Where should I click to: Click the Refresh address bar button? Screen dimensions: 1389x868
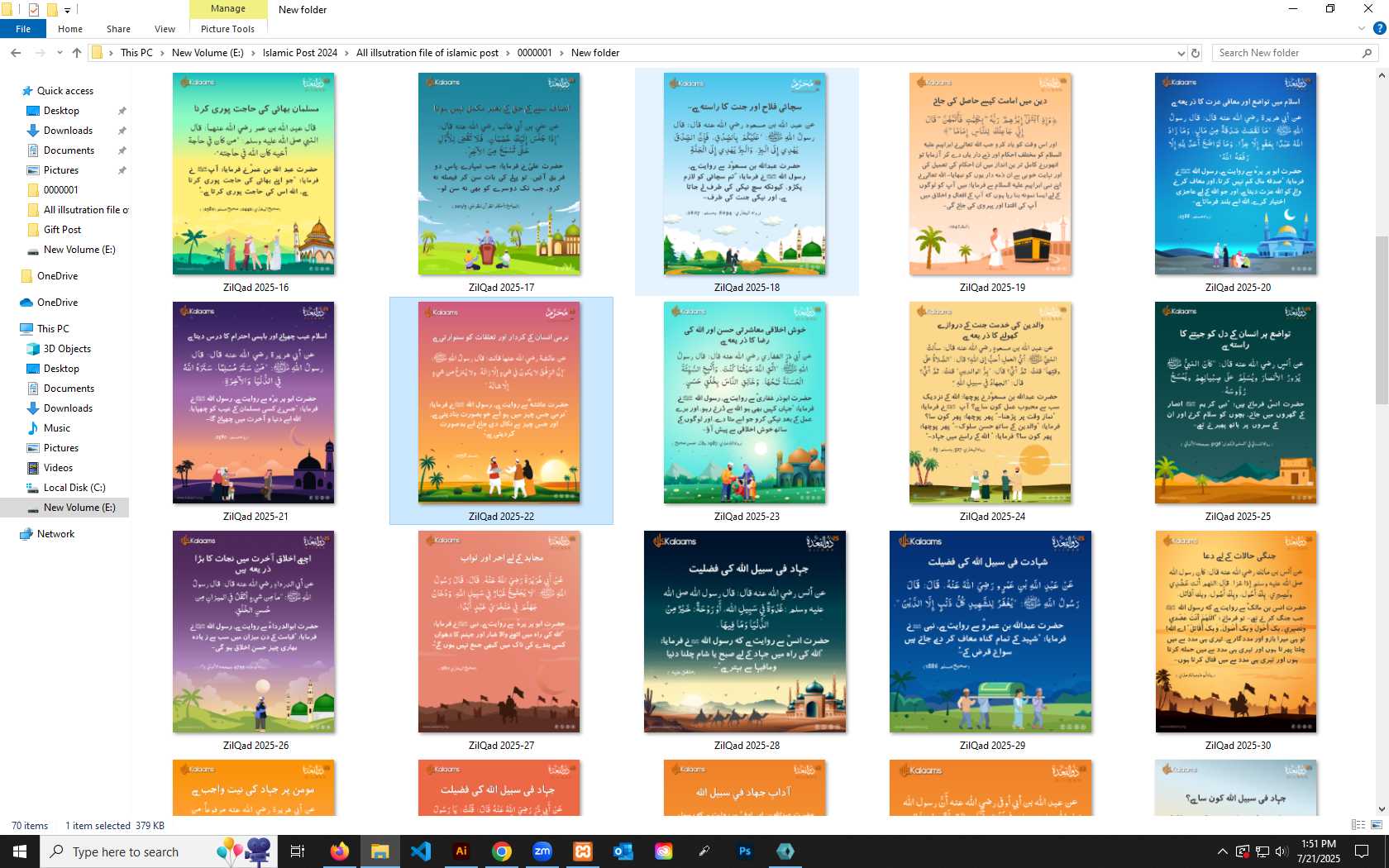(1195, 53)
